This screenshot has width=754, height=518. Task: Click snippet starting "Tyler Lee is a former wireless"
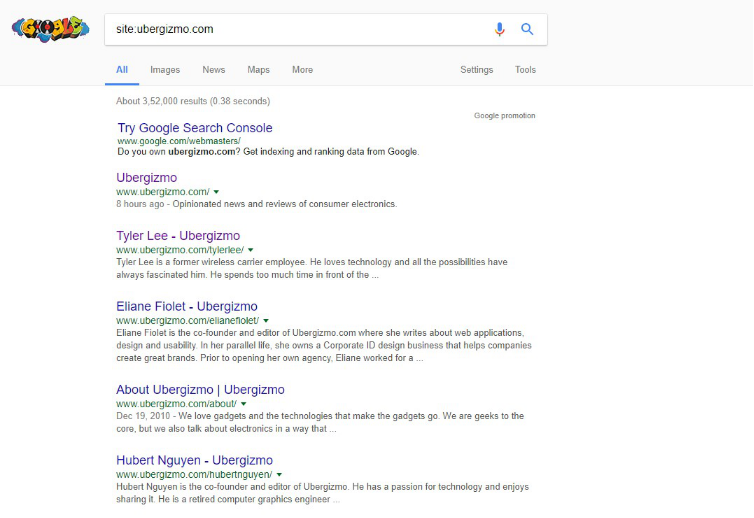point(312,268)
